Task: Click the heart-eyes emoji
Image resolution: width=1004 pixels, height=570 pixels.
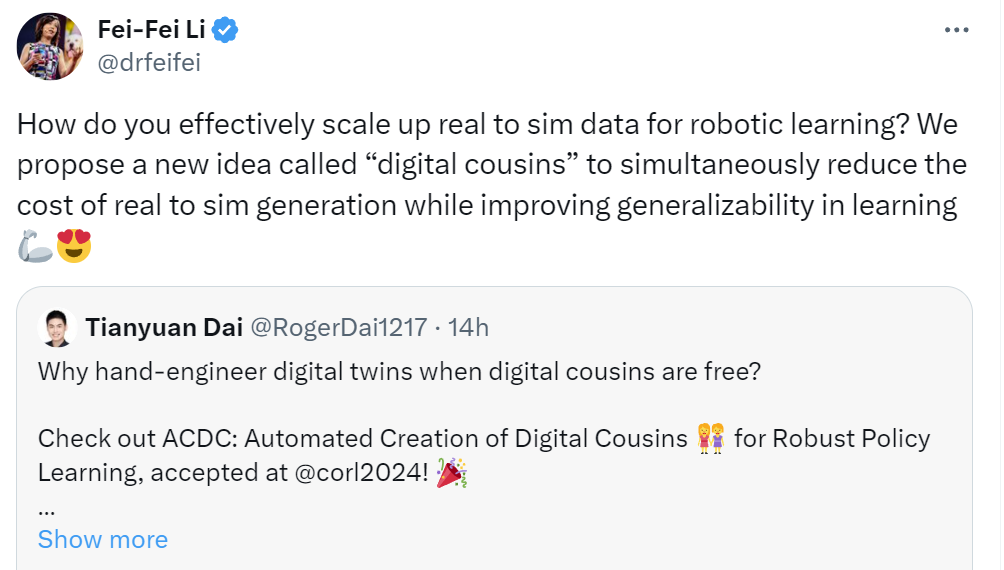Action: (x=74, y=245)
